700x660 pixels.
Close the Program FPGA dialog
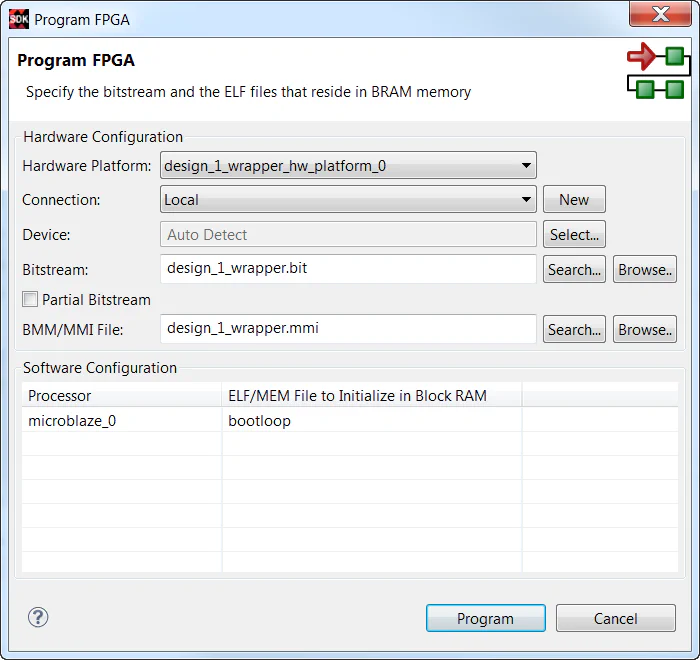click(660, 14)
